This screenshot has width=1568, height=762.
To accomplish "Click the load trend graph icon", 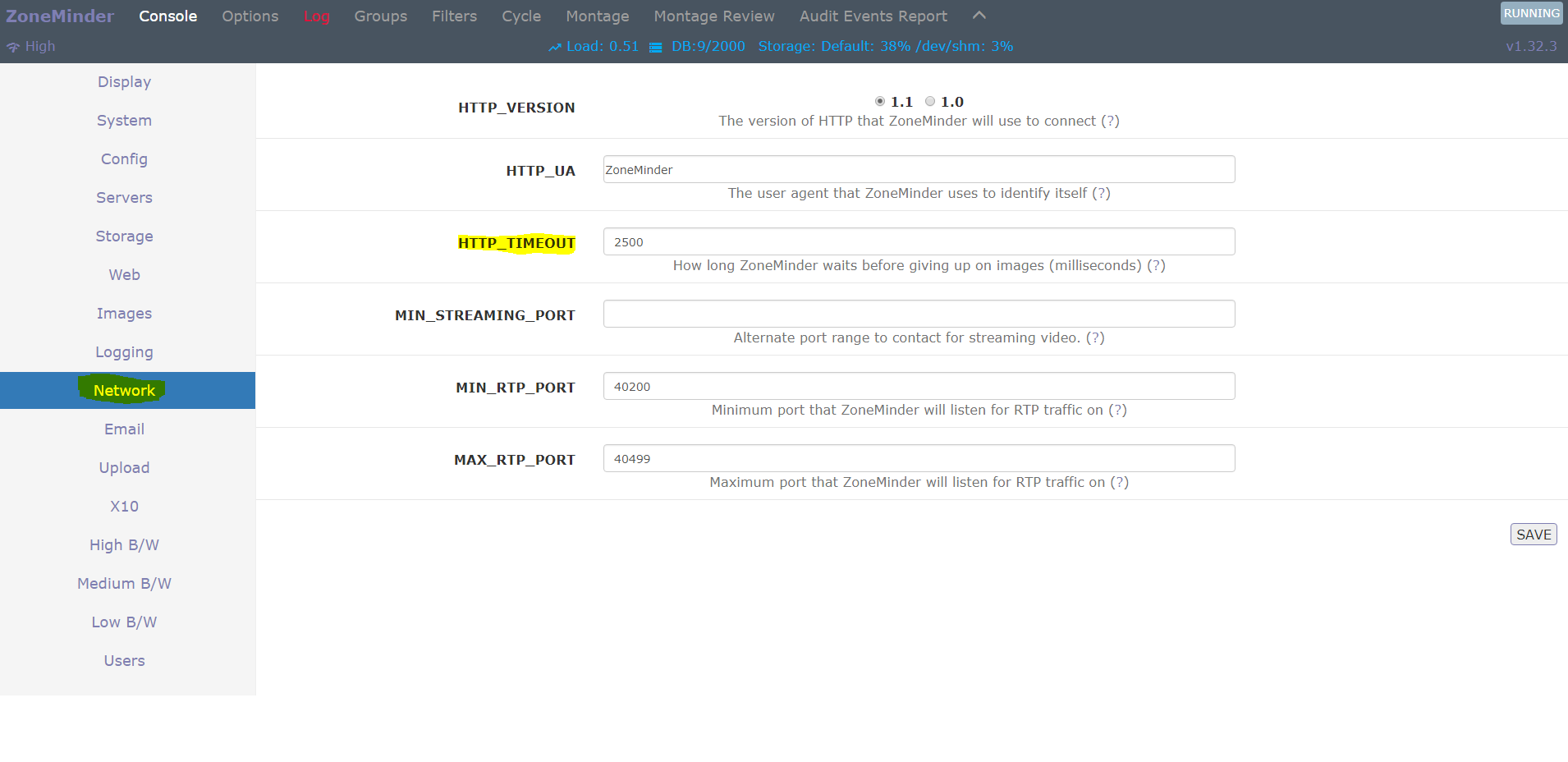I will [555, 48].
